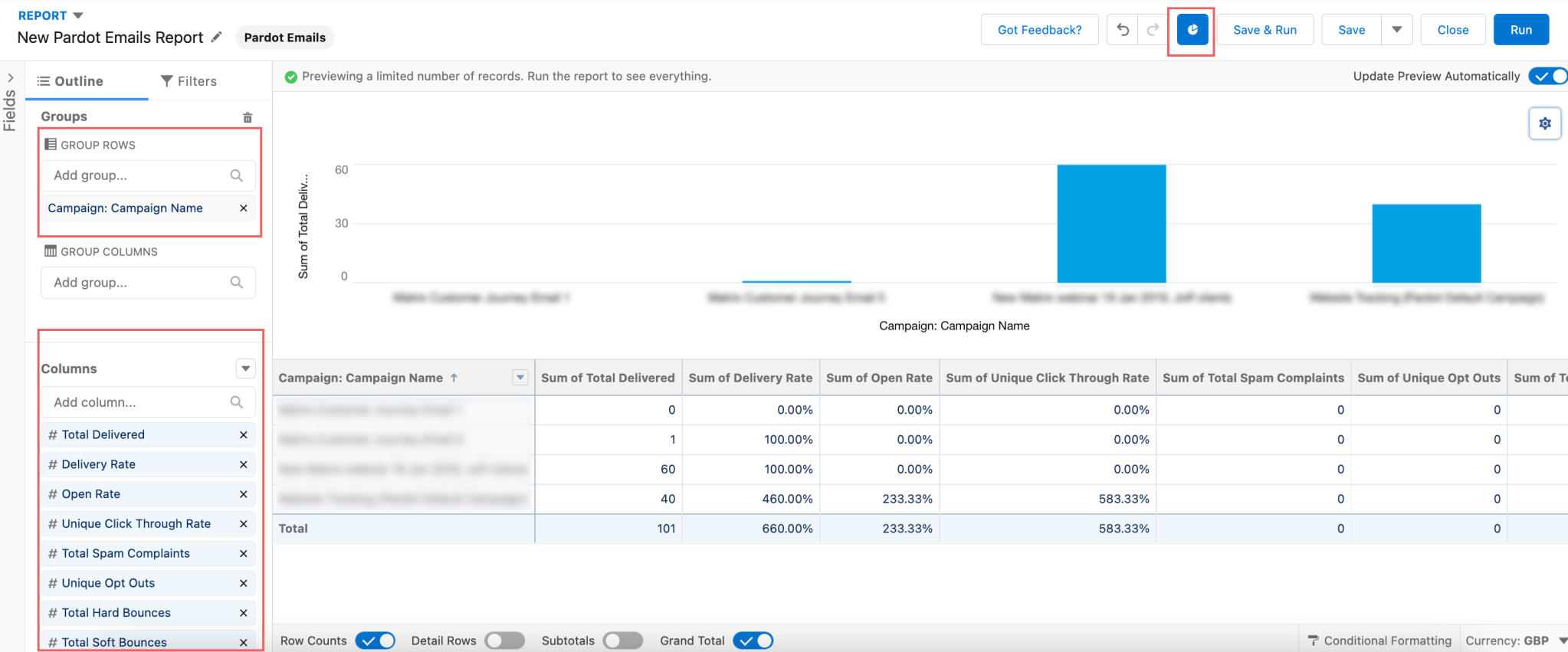Edit the report name with pencil icon

pos(217,37)
